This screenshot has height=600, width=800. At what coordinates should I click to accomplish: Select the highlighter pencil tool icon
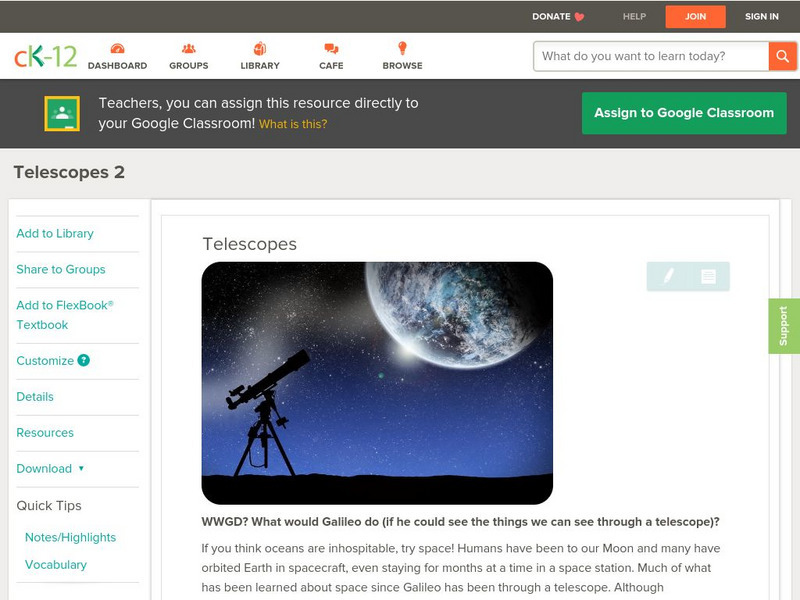point(668,276)
